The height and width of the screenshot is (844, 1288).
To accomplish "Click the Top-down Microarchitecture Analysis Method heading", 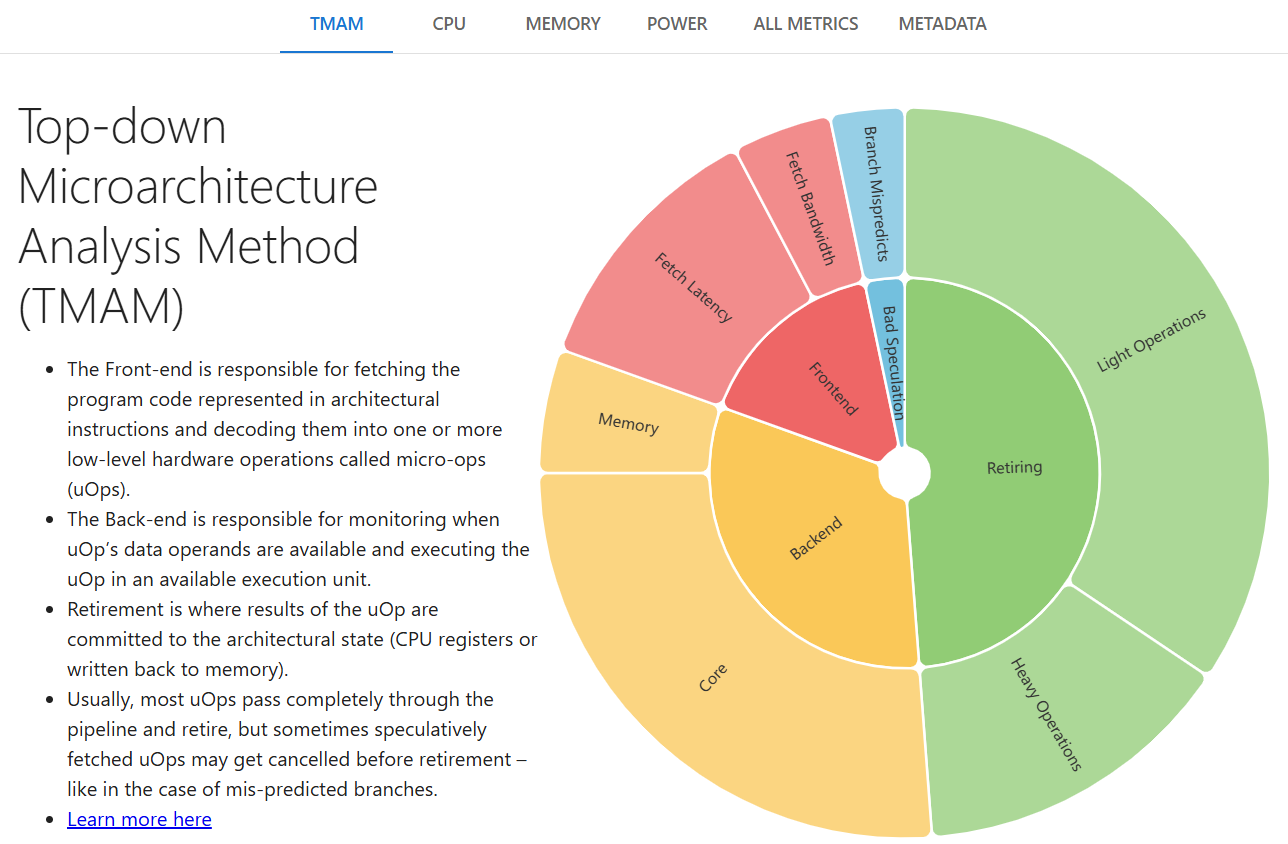I will coord(198,216).
